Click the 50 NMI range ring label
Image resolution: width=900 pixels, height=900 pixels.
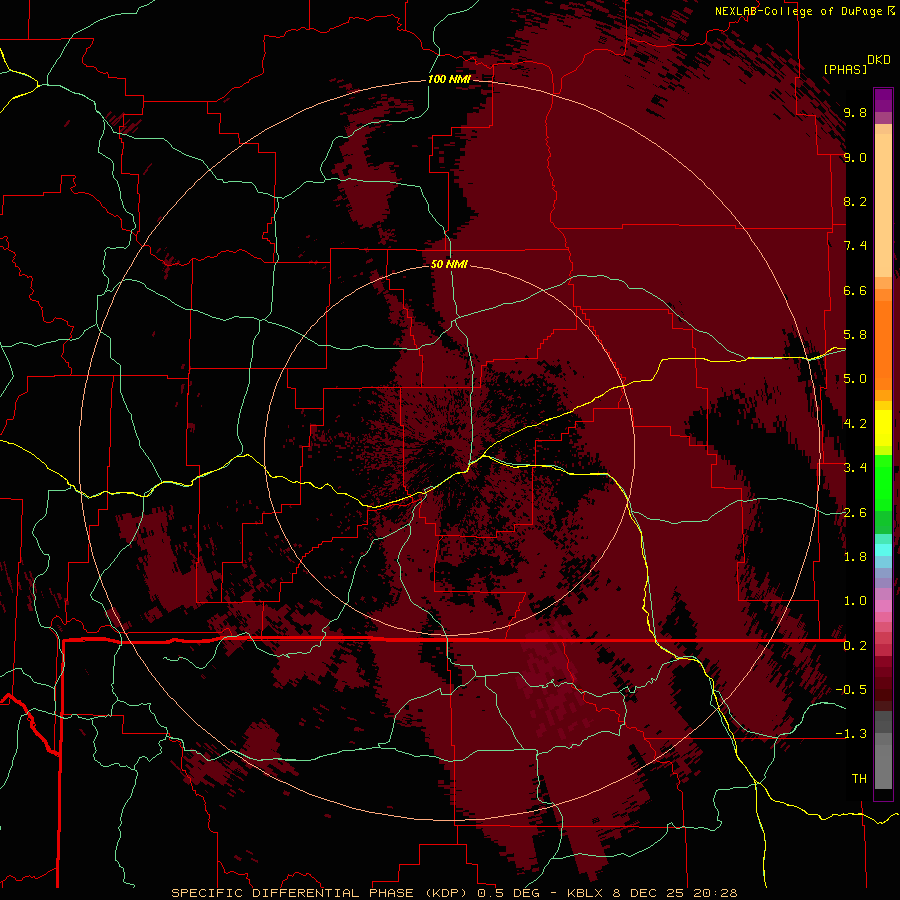[x=449, y=264]
